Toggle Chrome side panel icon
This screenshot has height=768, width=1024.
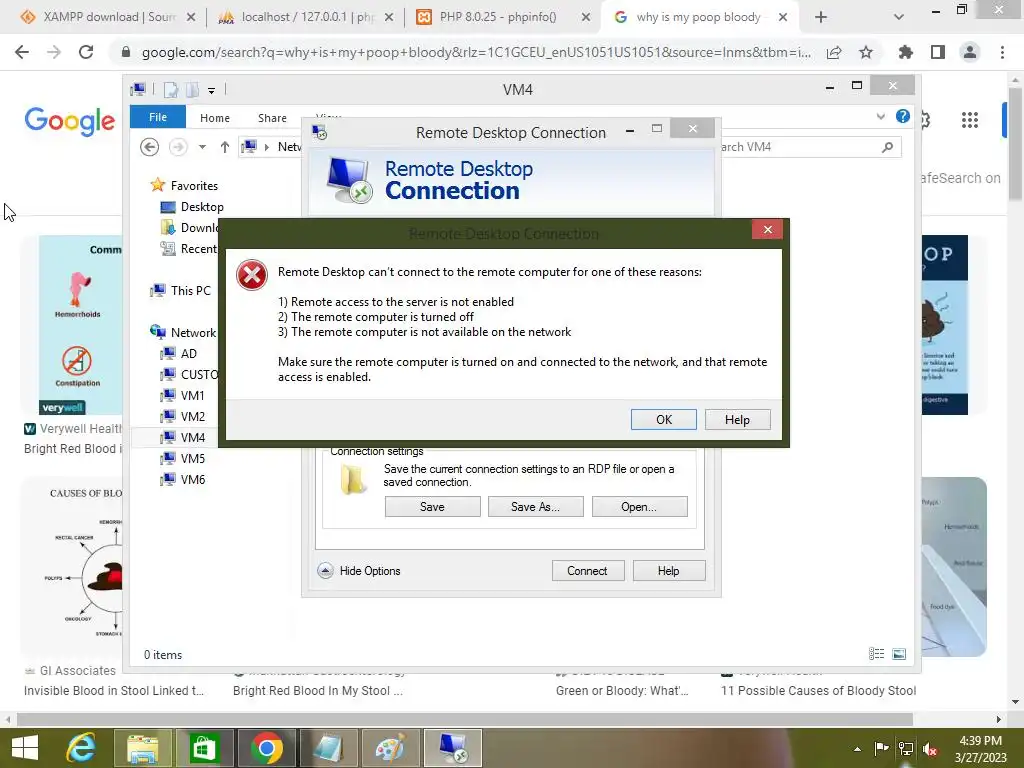[938, 52]
